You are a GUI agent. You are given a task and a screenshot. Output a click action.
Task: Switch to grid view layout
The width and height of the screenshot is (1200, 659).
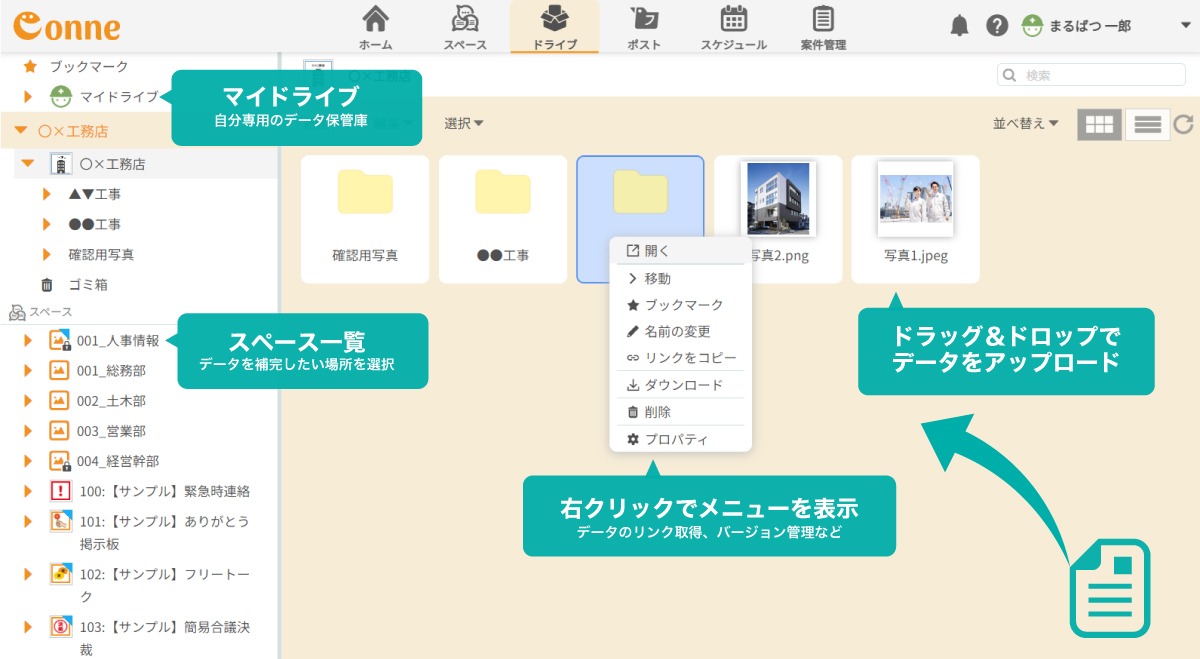1099,124
